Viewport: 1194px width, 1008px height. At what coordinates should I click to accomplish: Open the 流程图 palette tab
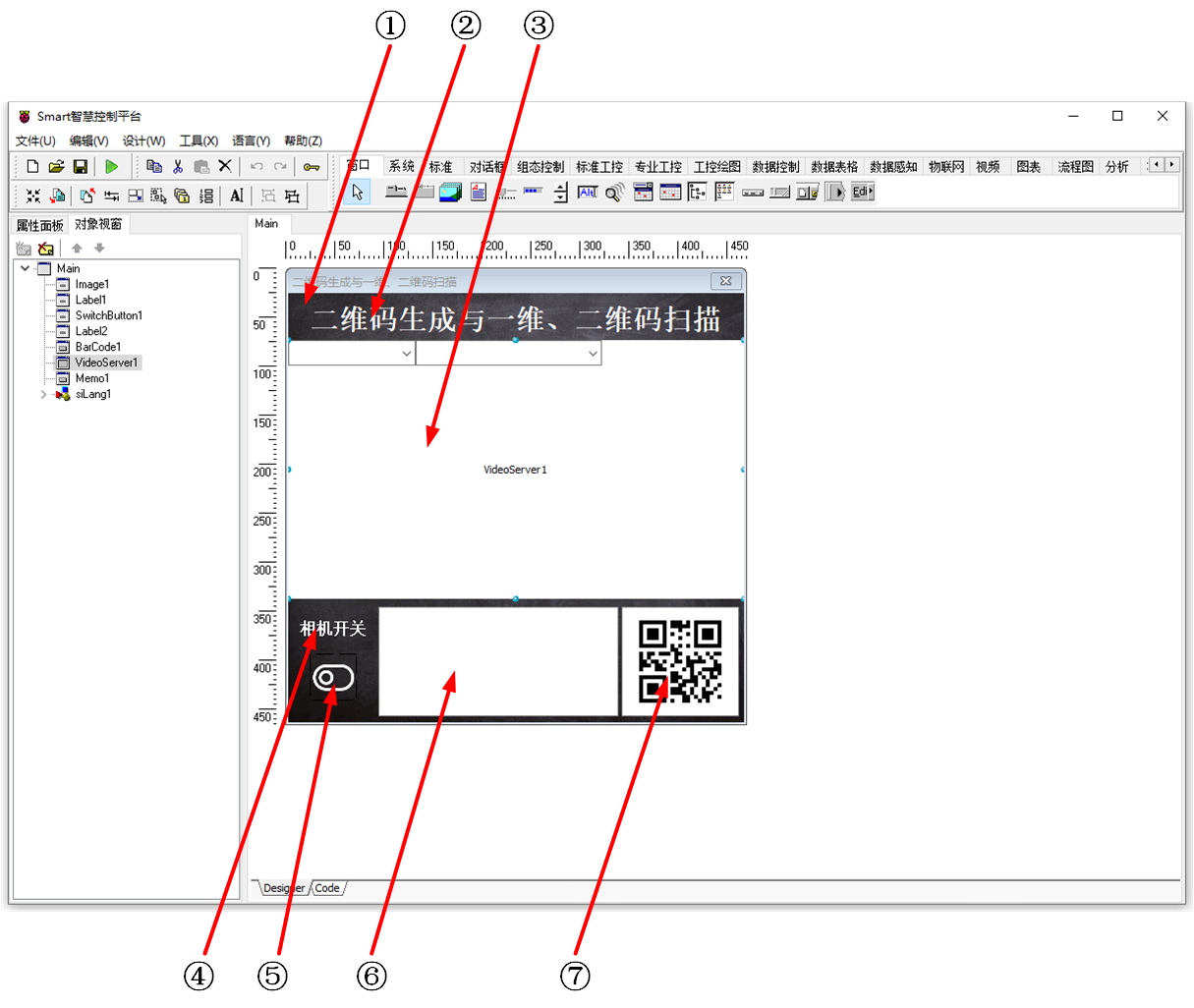click(1075, 166)
